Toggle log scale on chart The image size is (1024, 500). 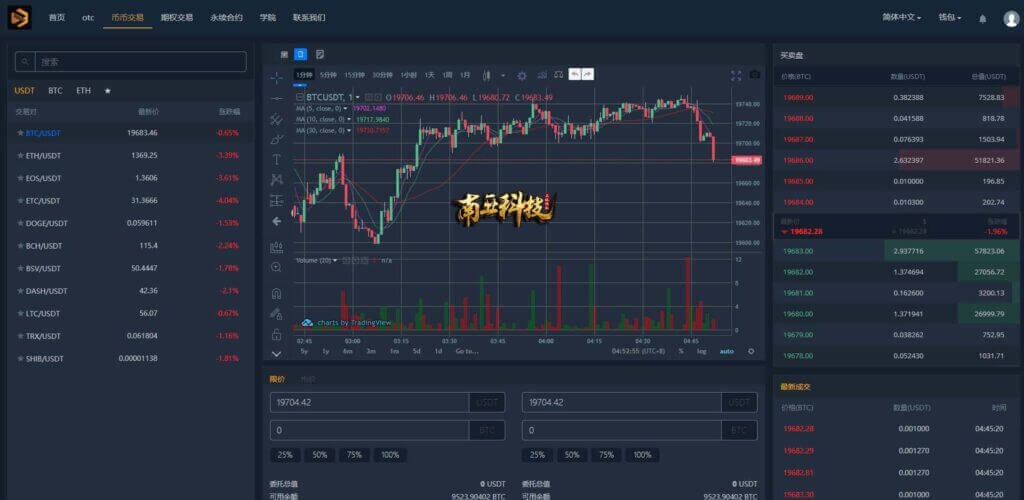(x=701, y=351)
